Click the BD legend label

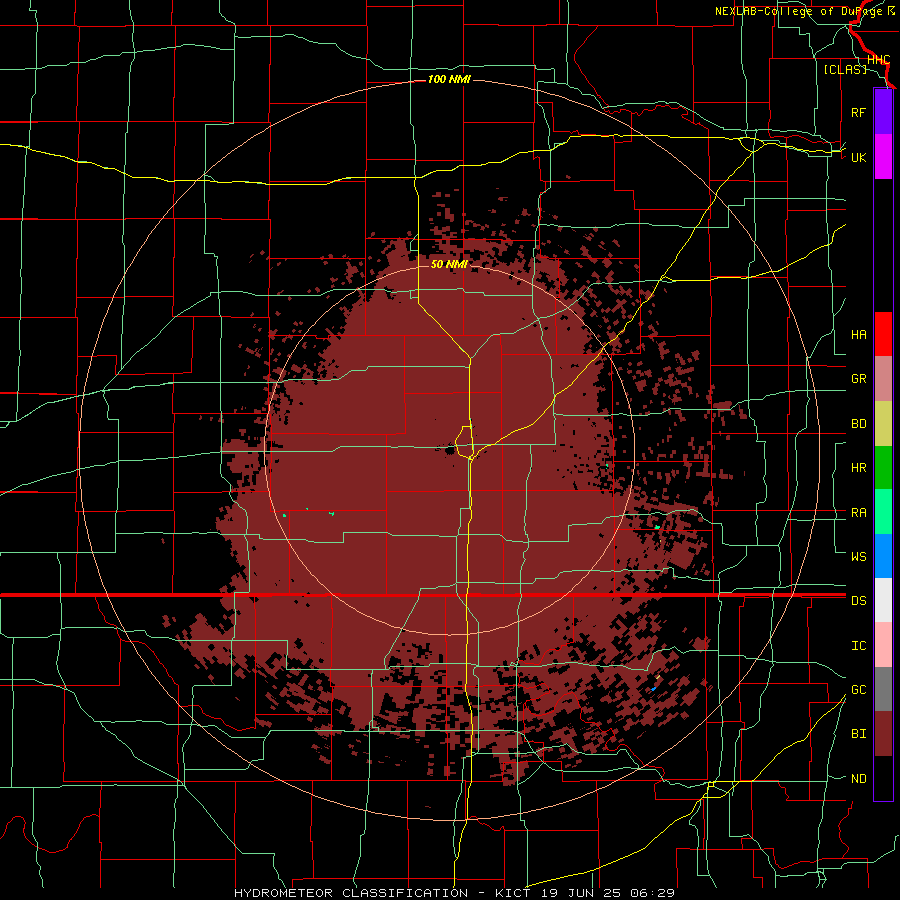pyautogui.click(x=858, y=424)
